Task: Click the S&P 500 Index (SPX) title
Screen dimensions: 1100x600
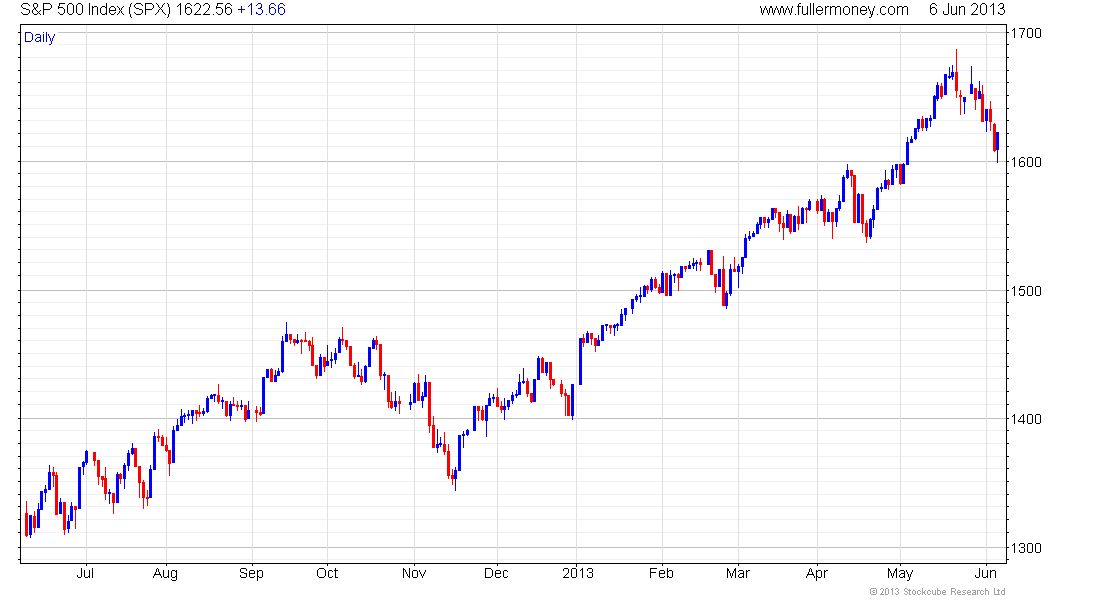Action: point(95,10)
